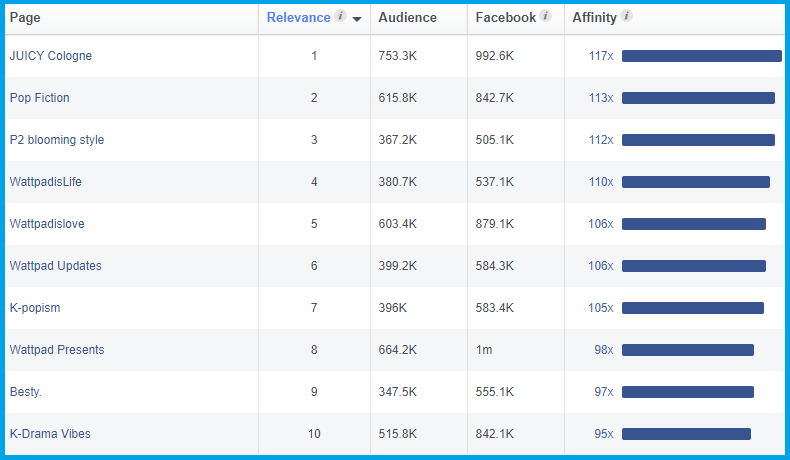Click the info icon next to Affinity
This screenshot has height=460, width=790.
[626, 17]
